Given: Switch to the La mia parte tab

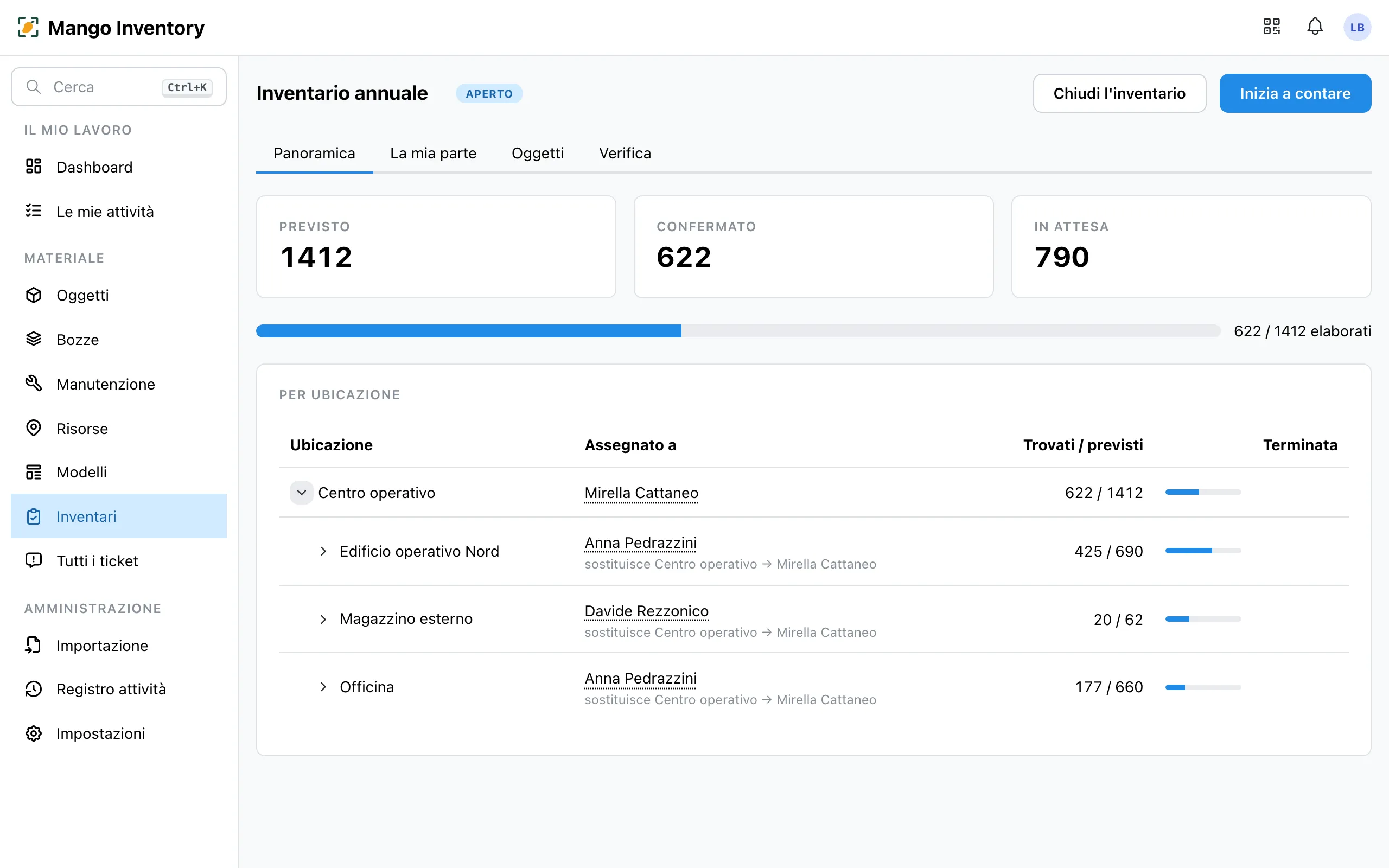Looking at the screenshot, I should pos(434,154).
